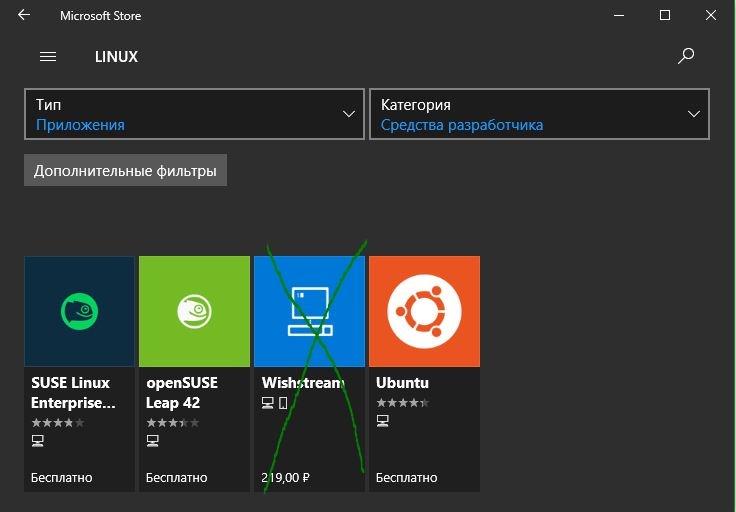Click the SUSE Linux Enterprise title text
736x512 pixels.
point(73,393)
